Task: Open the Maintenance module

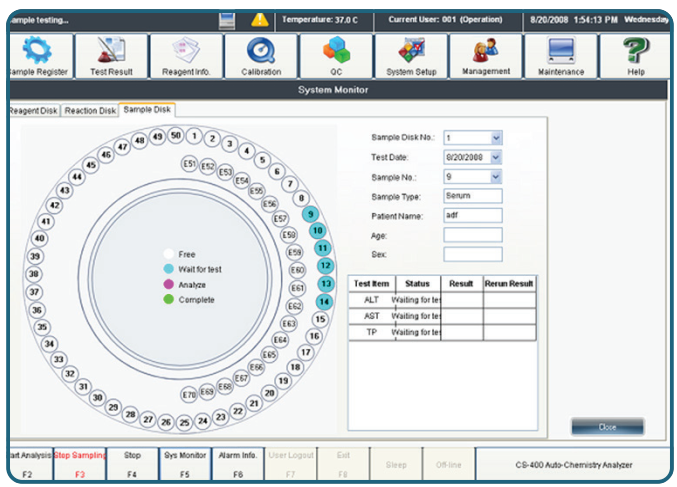Action: [x=561, y=56]
